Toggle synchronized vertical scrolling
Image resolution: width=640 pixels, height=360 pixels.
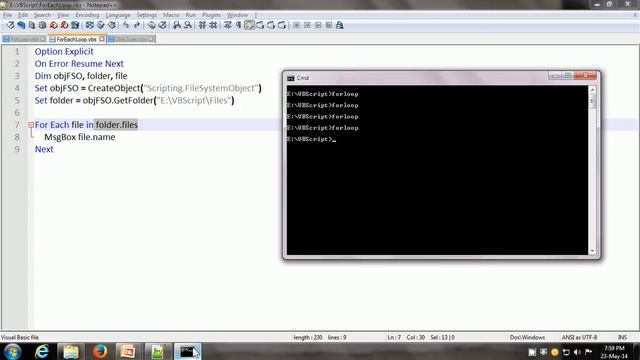tap(202, 25)
